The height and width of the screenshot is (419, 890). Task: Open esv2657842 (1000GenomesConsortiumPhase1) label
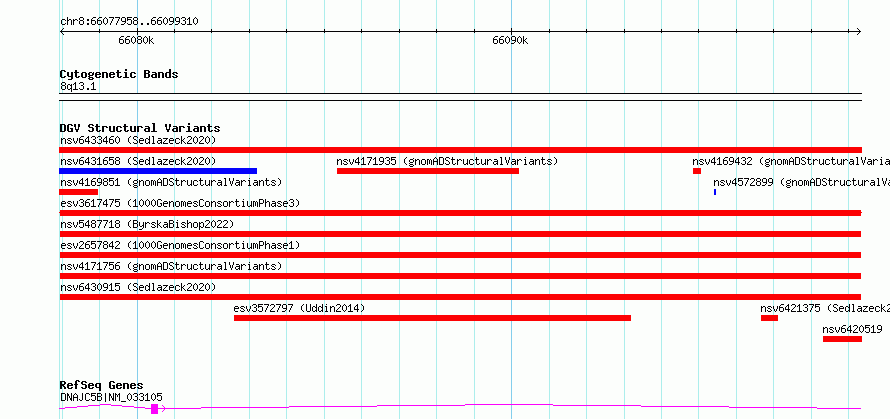(180, 245)
